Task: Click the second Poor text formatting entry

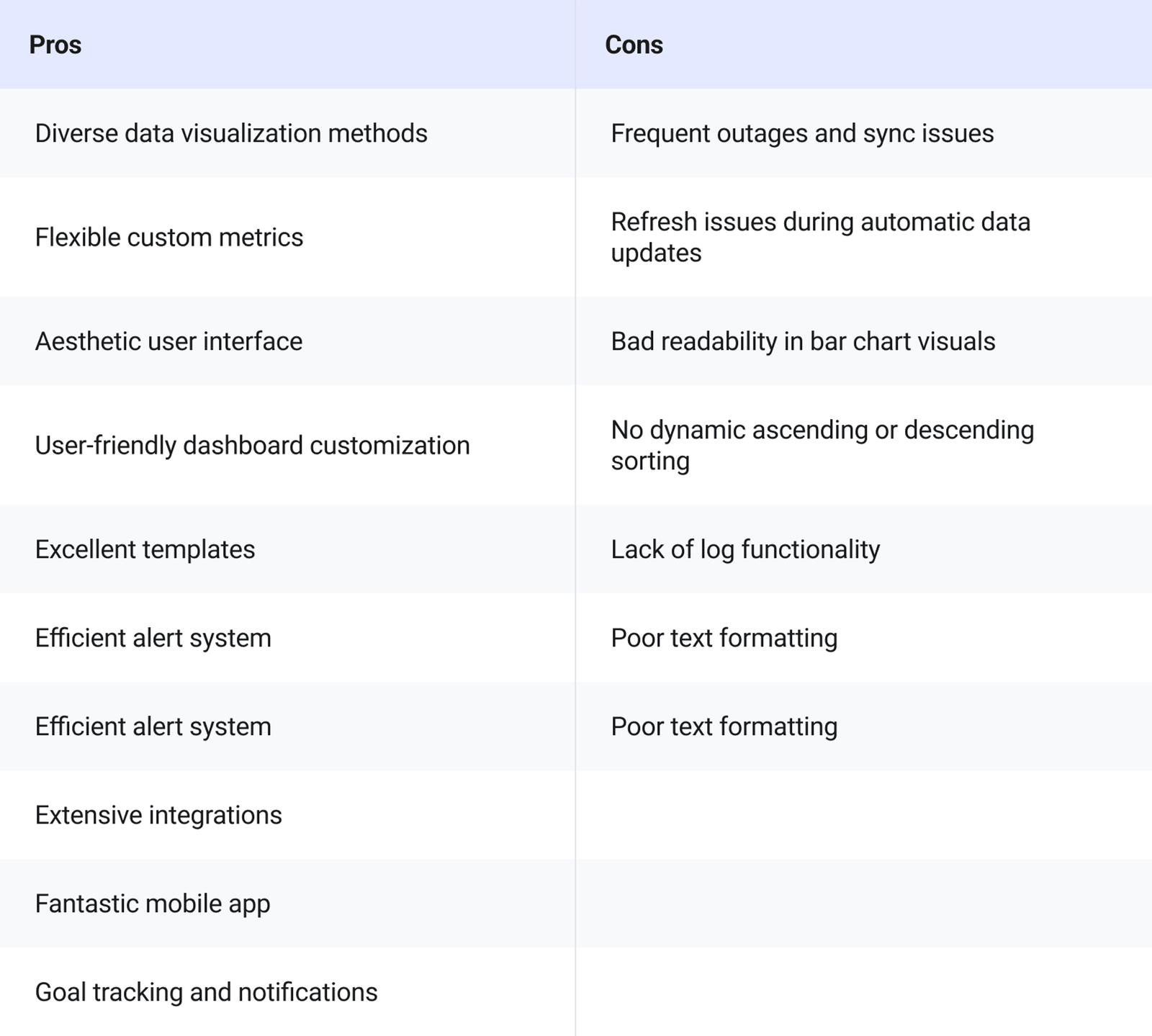Action: coord(724,726)
